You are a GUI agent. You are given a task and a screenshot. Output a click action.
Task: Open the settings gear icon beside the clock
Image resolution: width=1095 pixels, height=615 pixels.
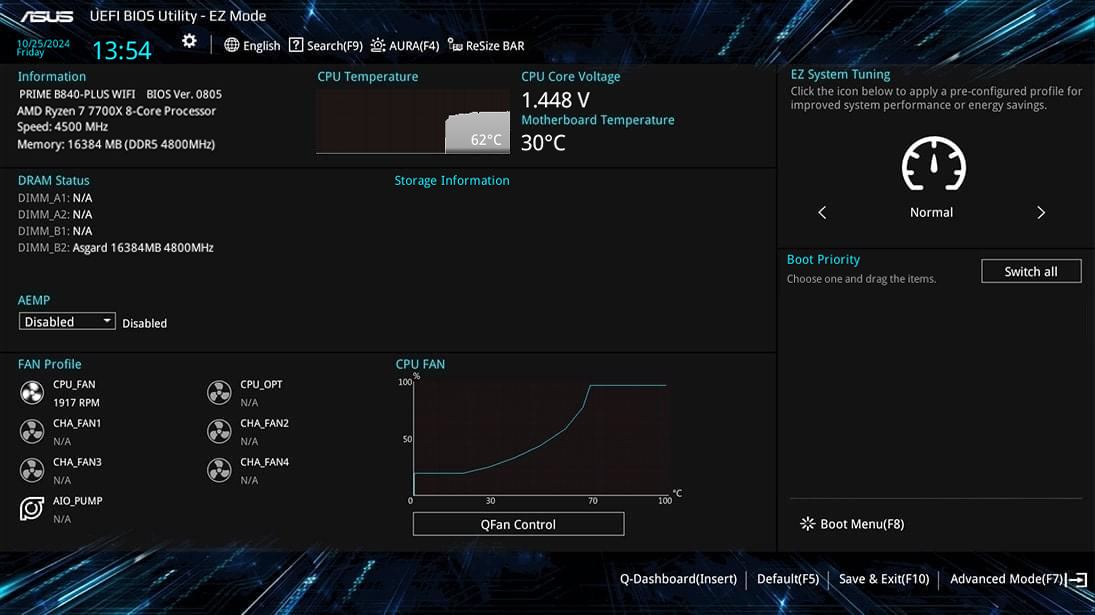(x=189, y=41)
